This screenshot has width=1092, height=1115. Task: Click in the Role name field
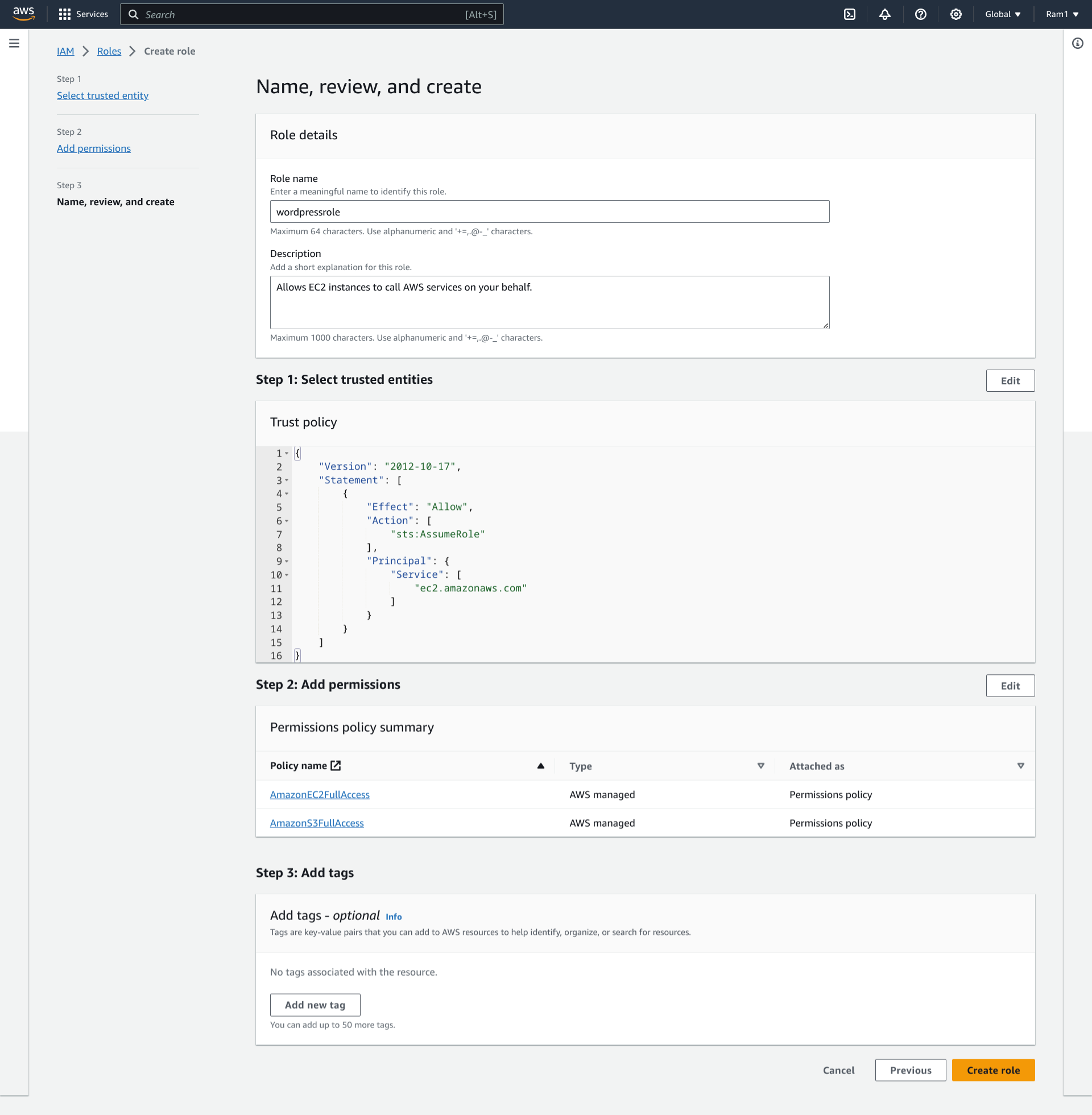[549, 212]
